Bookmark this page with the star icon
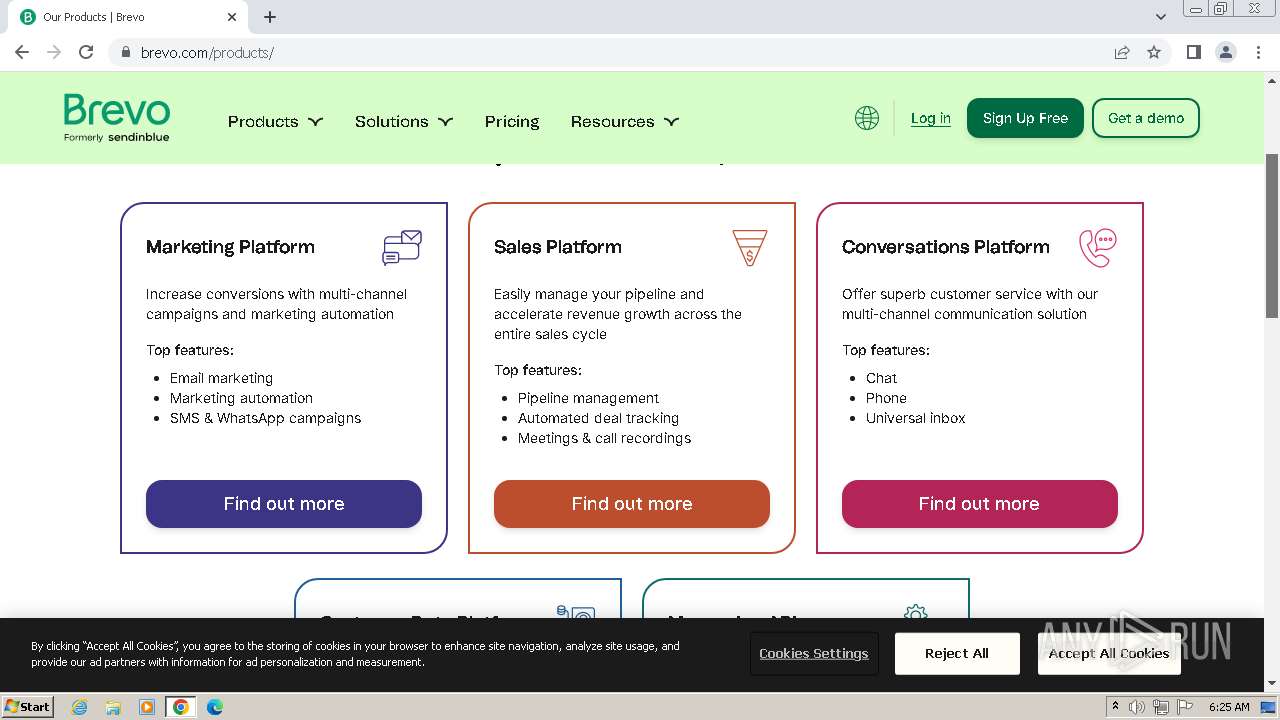This screenshot has width=1280, height=720. pos(1154,52)
